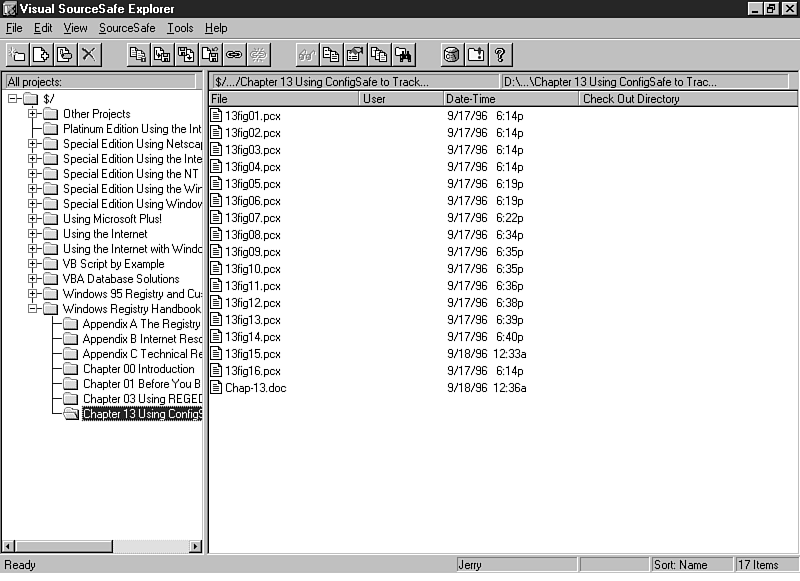Click the Undo Check Out toolbar icon
This screenshot has height=581, width=800.
pyautogui.click(x=210, y=55)
